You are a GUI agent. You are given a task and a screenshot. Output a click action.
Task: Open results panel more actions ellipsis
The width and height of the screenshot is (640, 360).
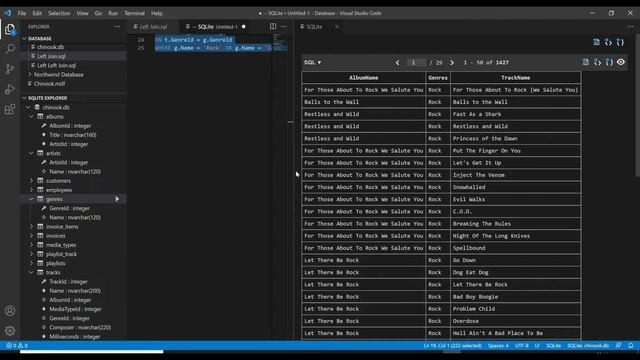coord(631,27)
